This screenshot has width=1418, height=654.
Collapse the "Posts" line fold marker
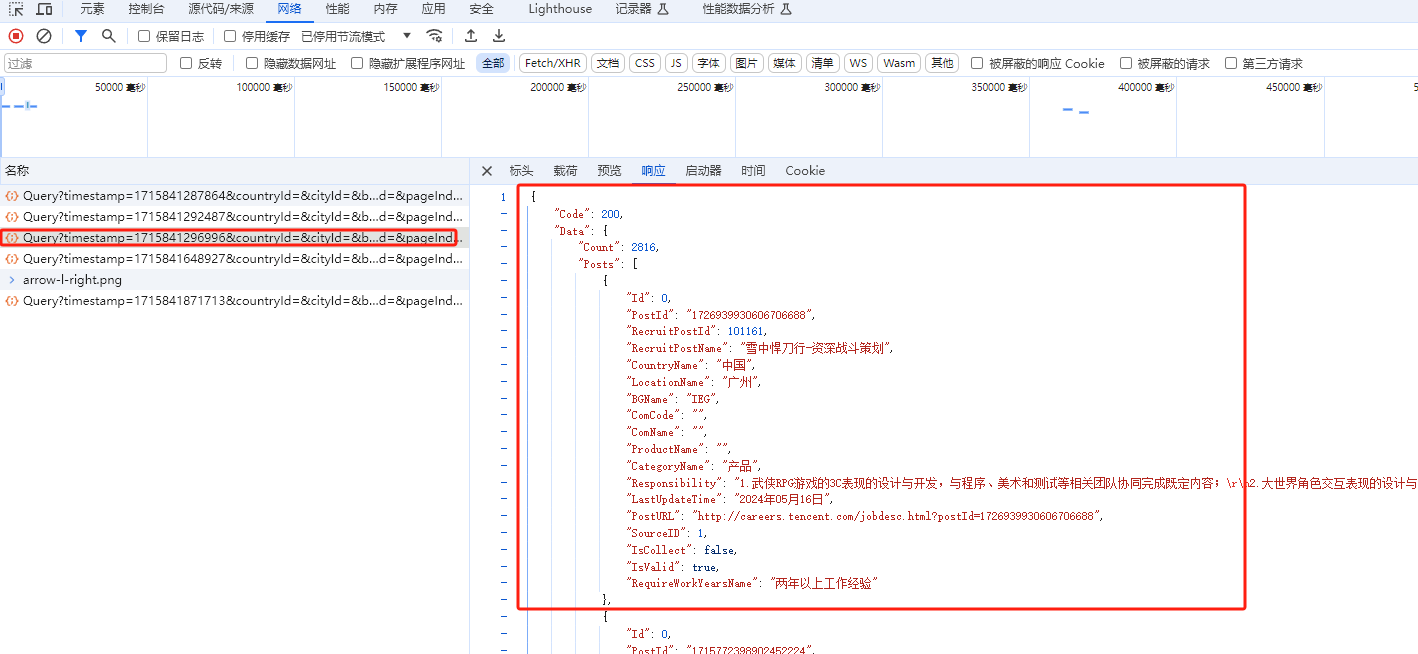click(x=503, y=264)
